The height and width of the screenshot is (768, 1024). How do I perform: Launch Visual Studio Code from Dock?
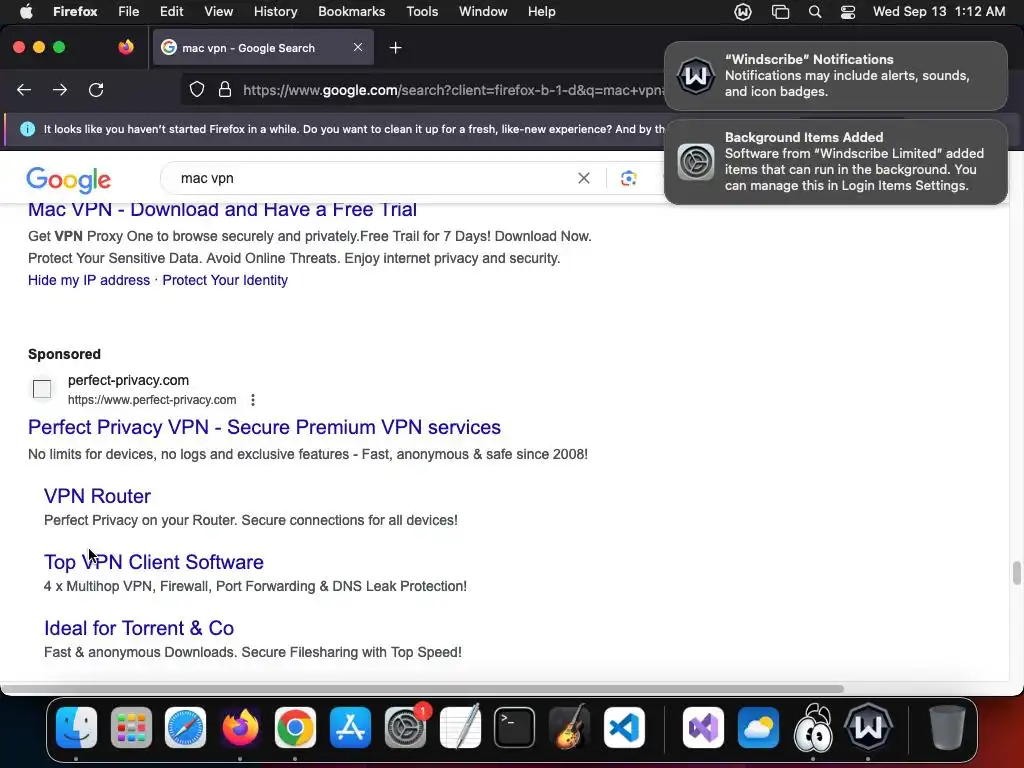tap(624, 727)
